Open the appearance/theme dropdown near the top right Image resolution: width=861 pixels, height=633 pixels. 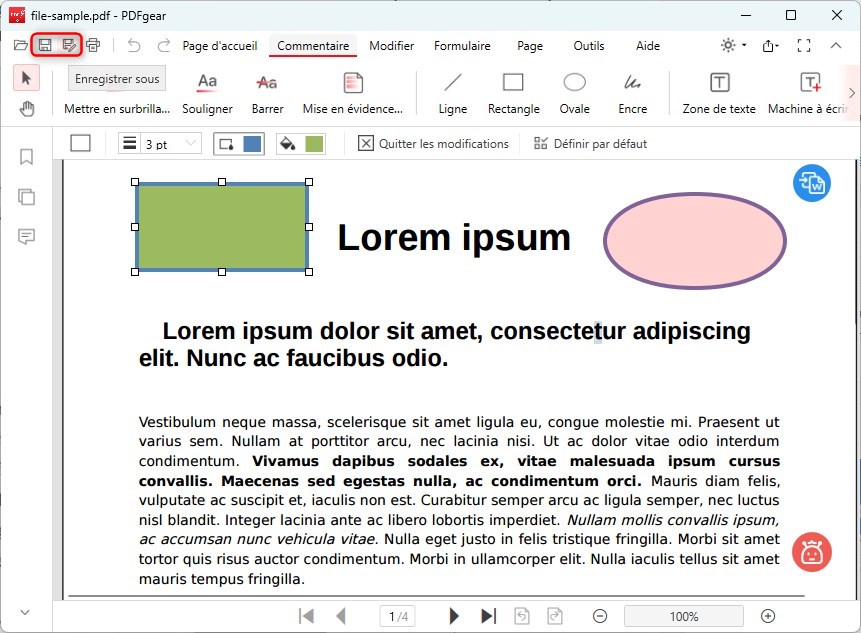(x=730, y=45)
